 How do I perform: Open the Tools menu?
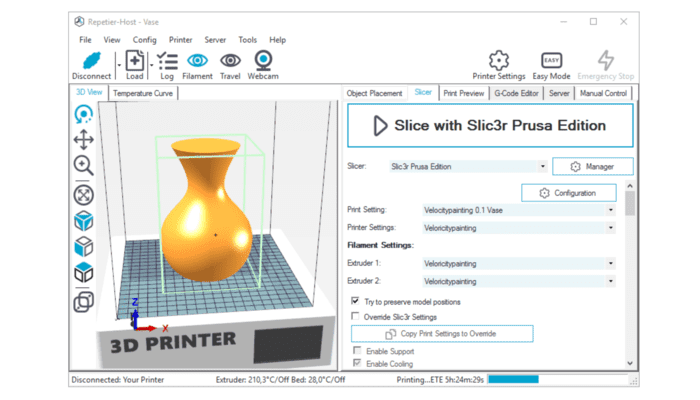coord(247,40)
